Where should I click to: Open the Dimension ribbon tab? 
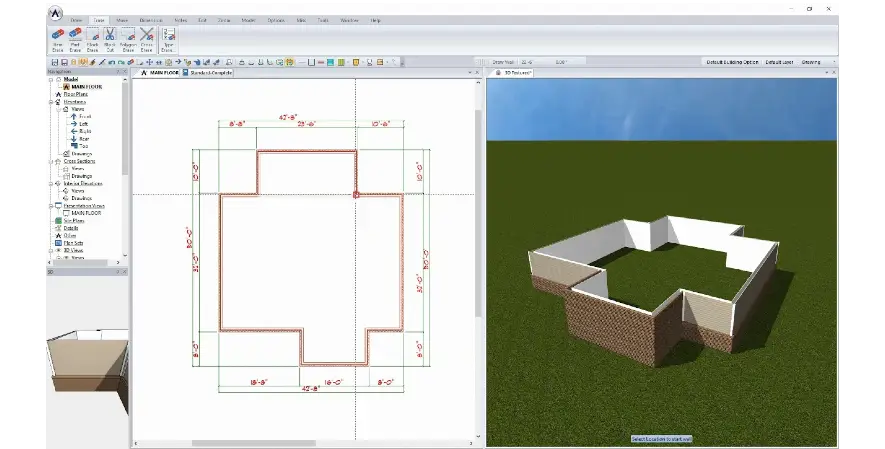click(x=151, y=20)
